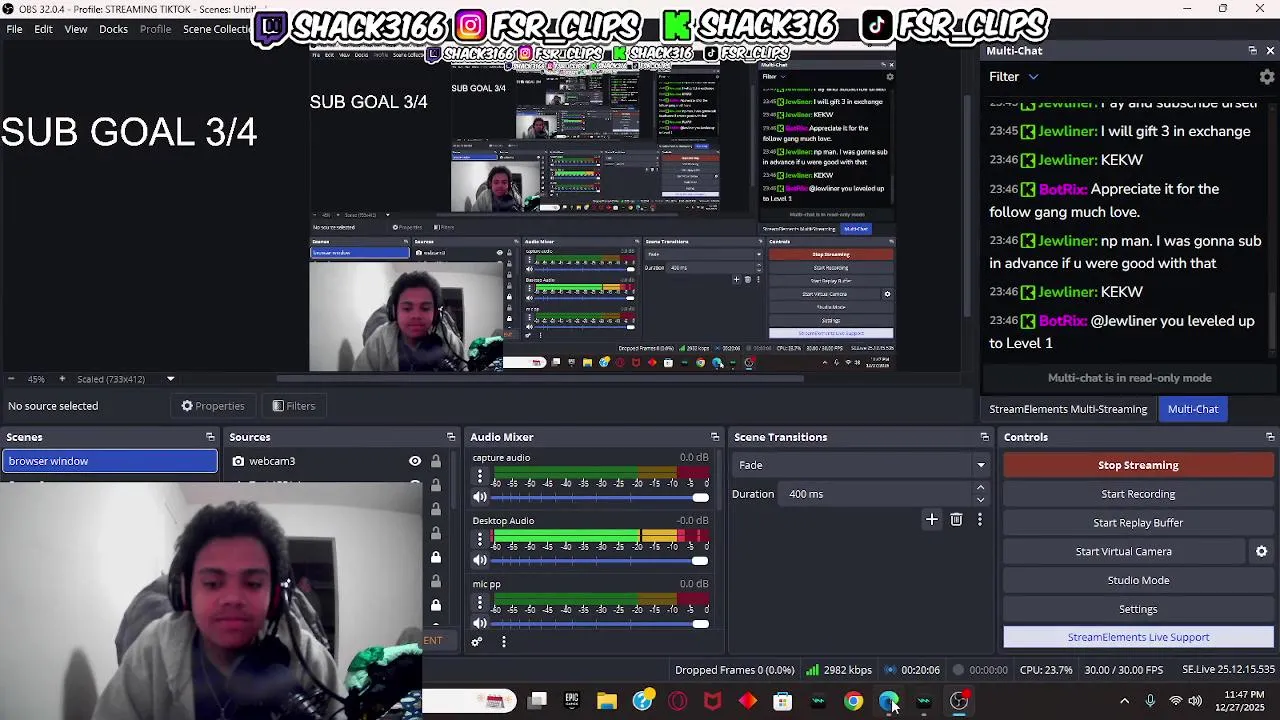Mute capture audio
The height and width of the screenshot is (720, 1280).
(x=480, y=497)
